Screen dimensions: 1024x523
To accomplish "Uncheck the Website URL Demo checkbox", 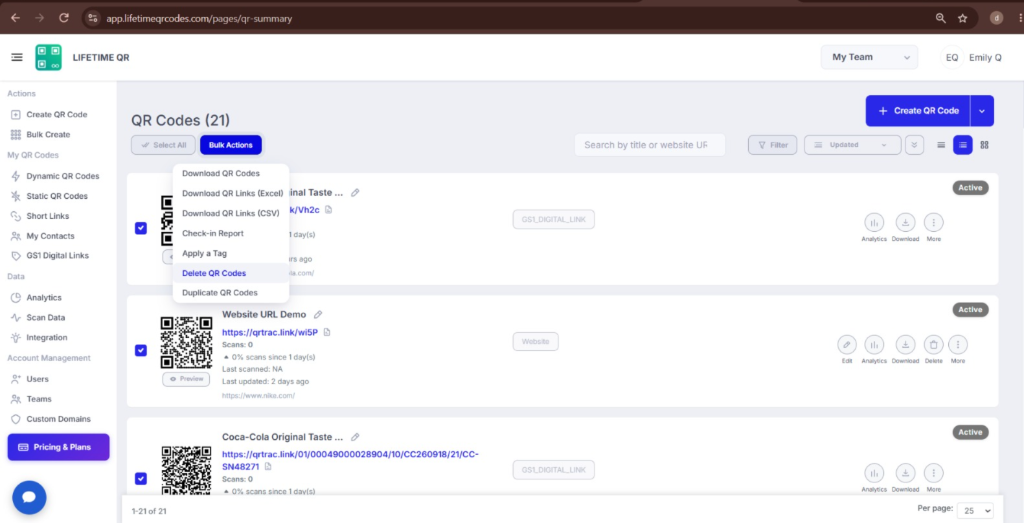I will pos(140,351).
